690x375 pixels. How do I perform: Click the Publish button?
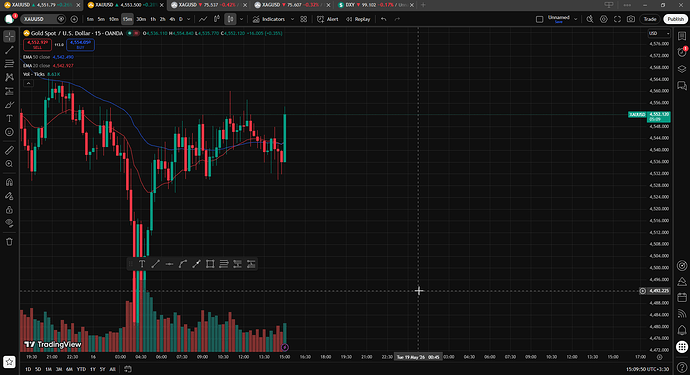click(675, 19)
